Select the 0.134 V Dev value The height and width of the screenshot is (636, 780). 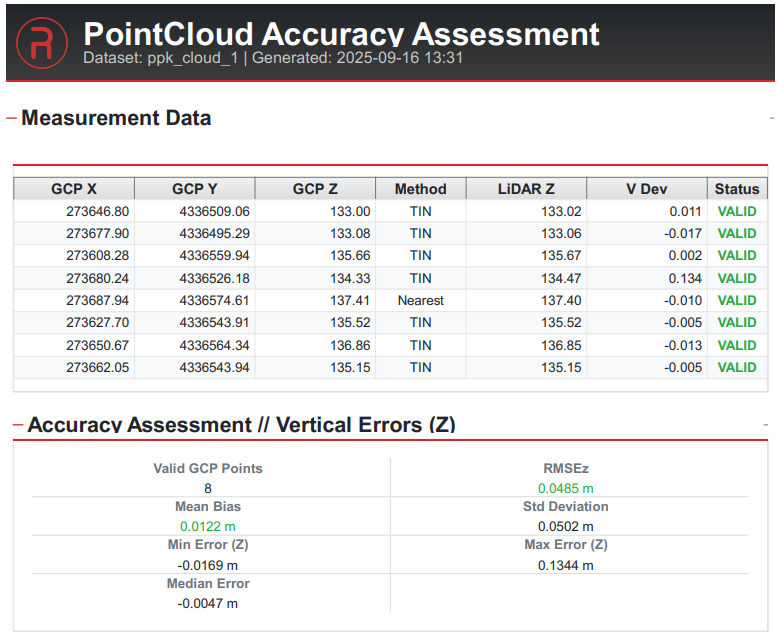(x=685, y=278)
